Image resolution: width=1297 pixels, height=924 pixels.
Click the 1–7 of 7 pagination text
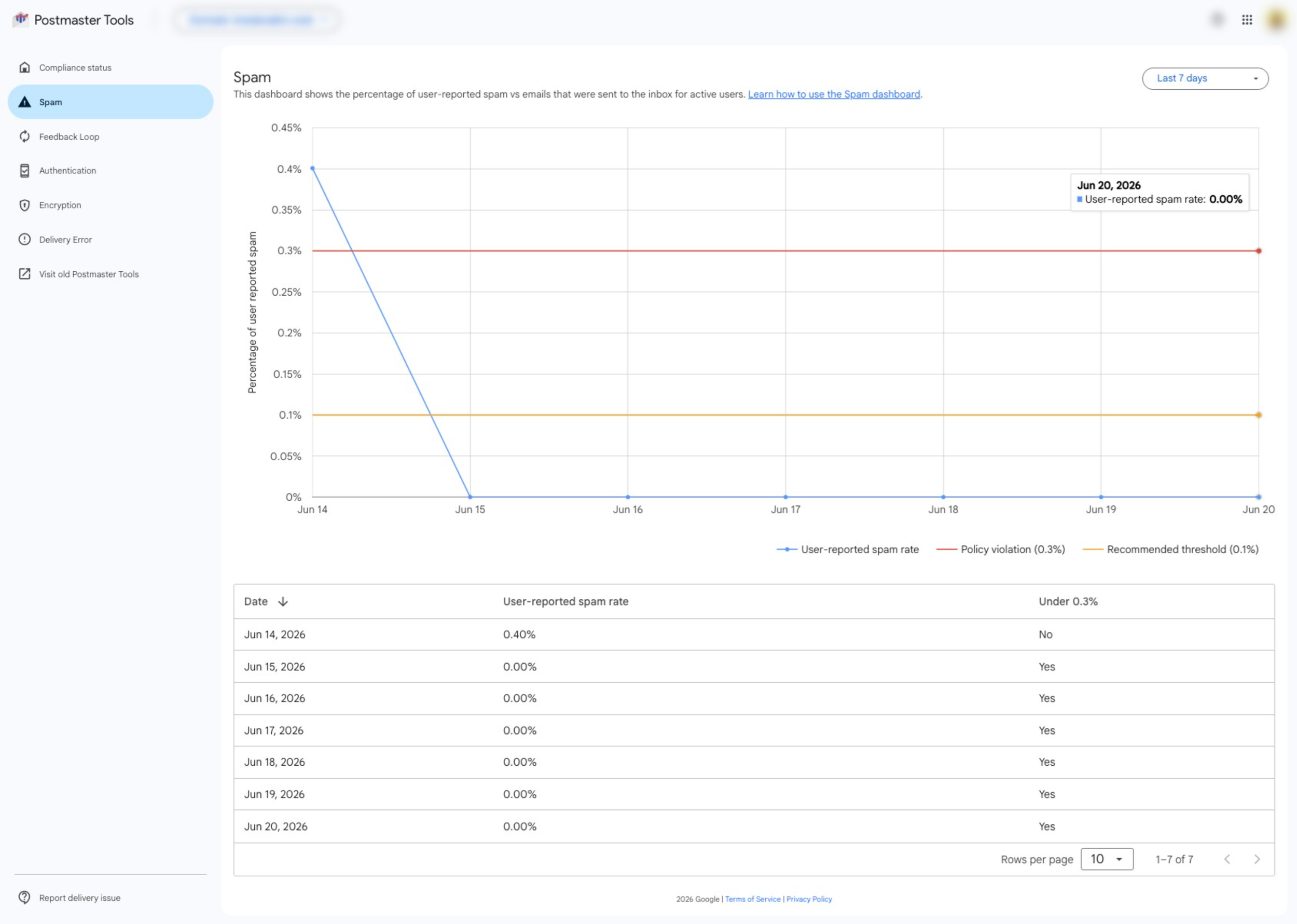coord(1174,859)
